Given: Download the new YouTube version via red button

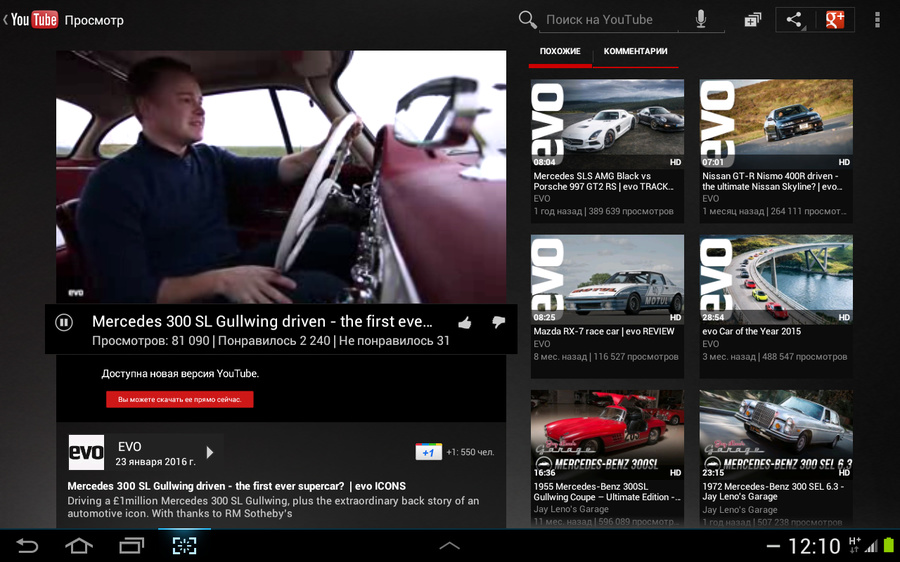Looking at the screenshot, I should pos(180,400).
